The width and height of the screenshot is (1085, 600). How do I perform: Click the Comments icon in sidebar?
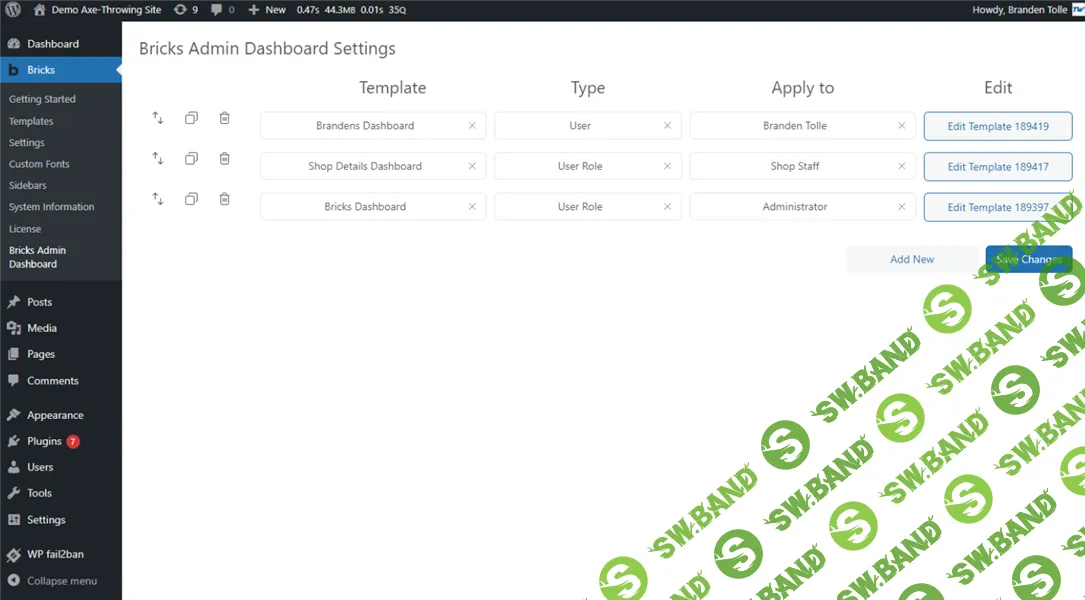coord(13,381)
